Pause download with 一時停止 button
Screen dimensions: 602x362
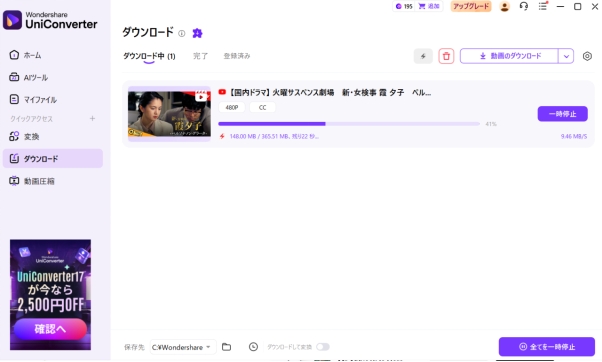click(x=562, y=114)
